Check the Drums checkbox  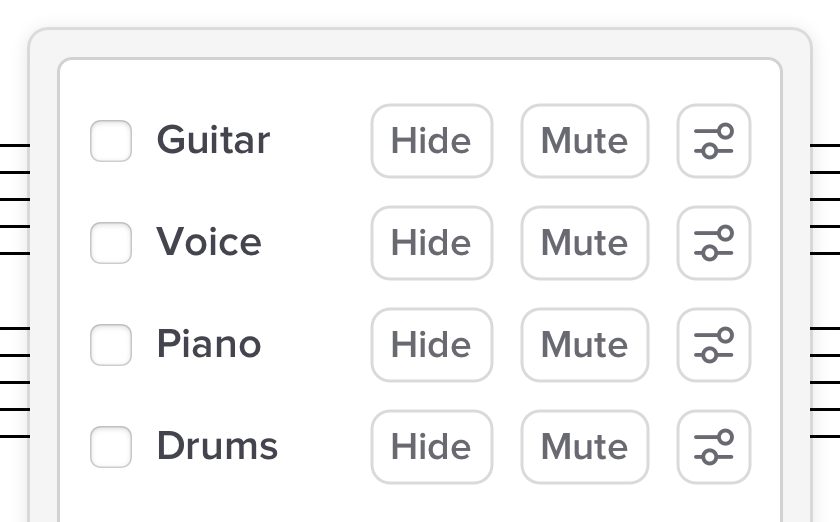111,447
